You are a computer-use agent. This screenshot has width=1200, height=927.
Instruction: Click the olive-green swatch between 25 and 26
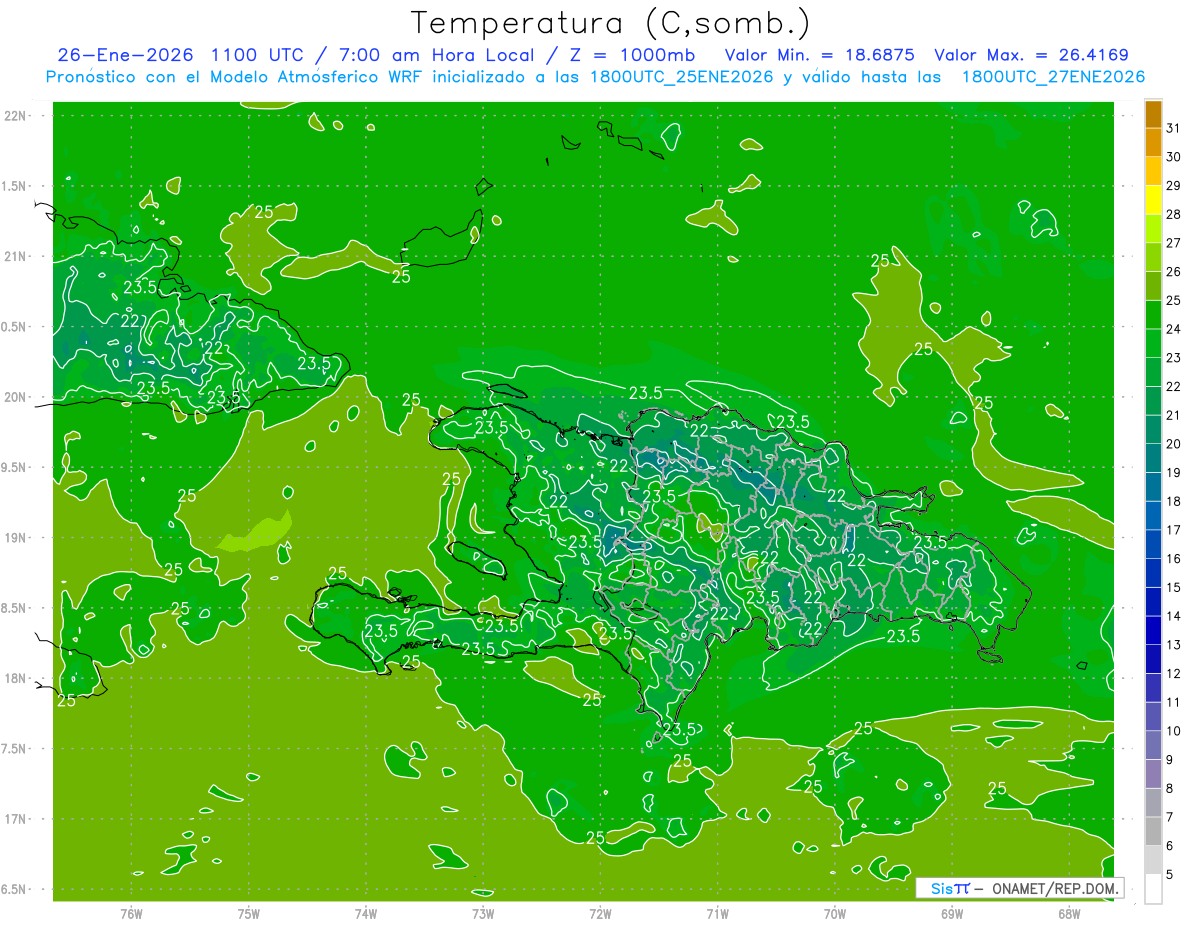coord(1153,286)
